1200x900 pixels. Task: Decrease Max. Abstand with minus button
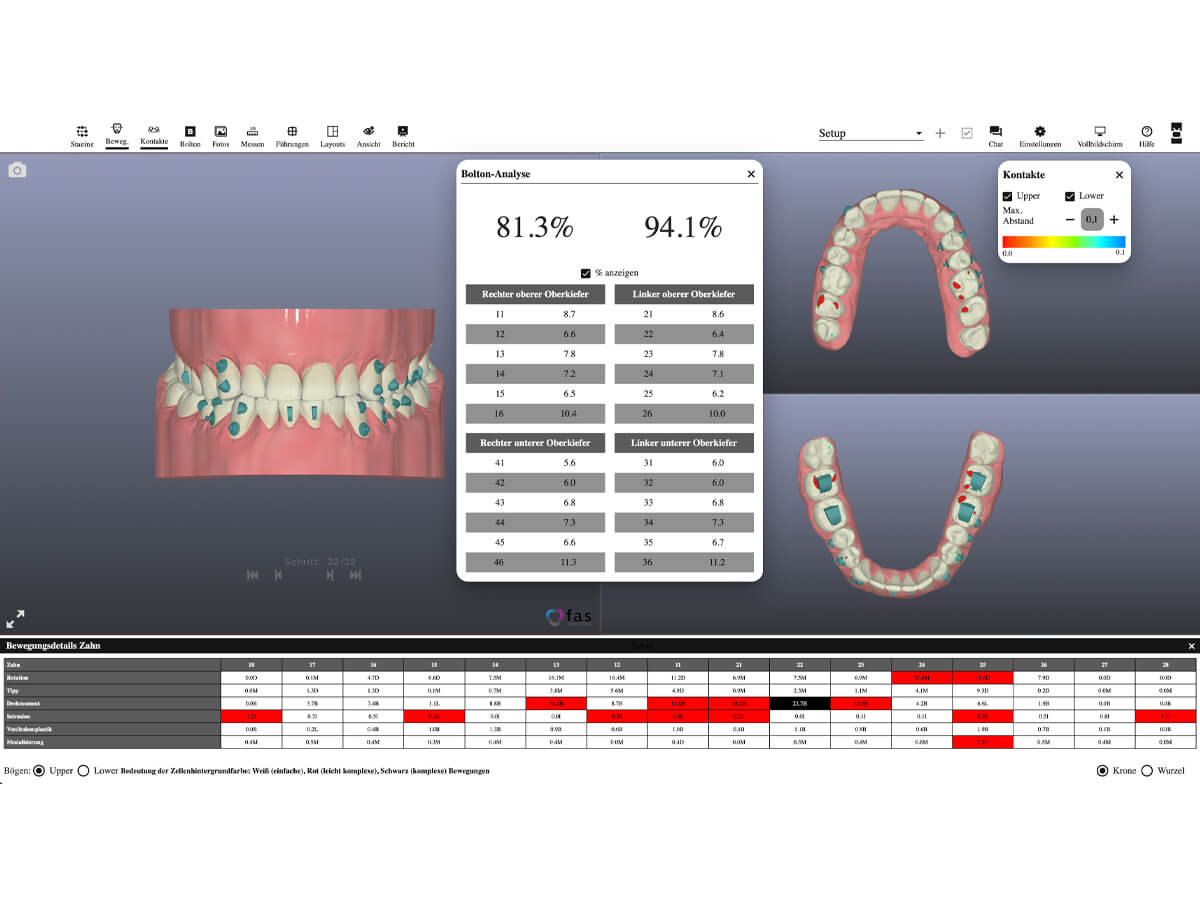click(x=1070, y=220)
